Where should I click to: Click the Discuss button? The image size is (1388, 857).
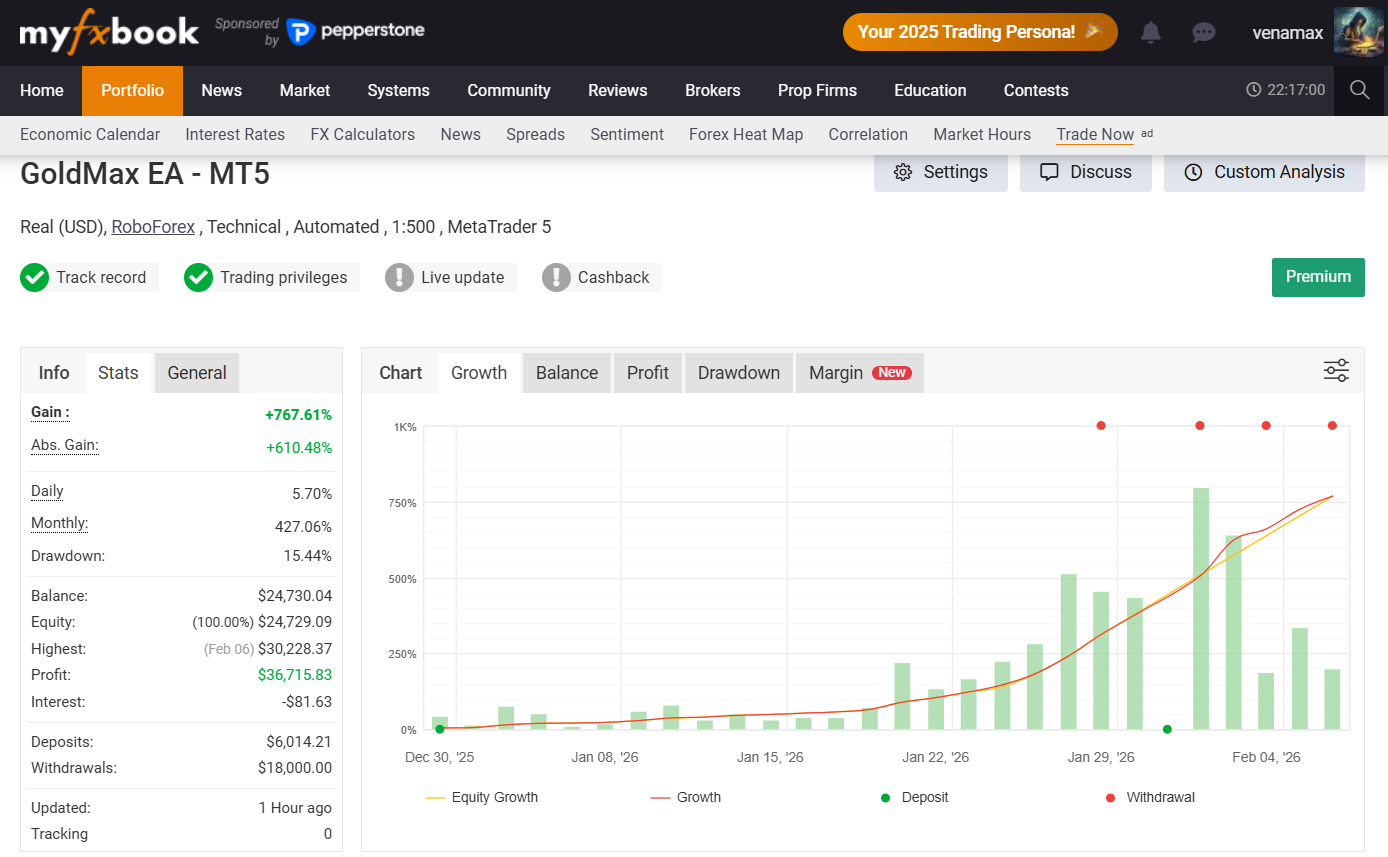[1086, 172]
